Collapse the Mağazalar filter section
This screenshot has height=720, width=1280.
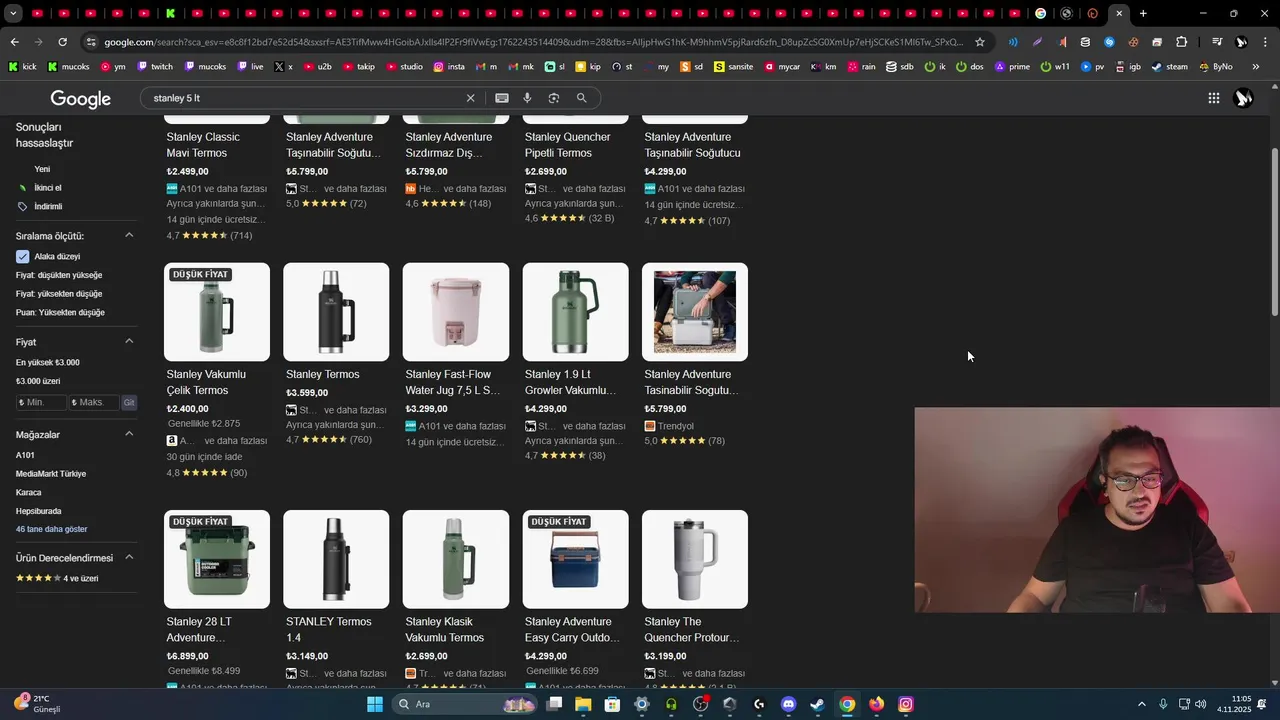(129, 434)
